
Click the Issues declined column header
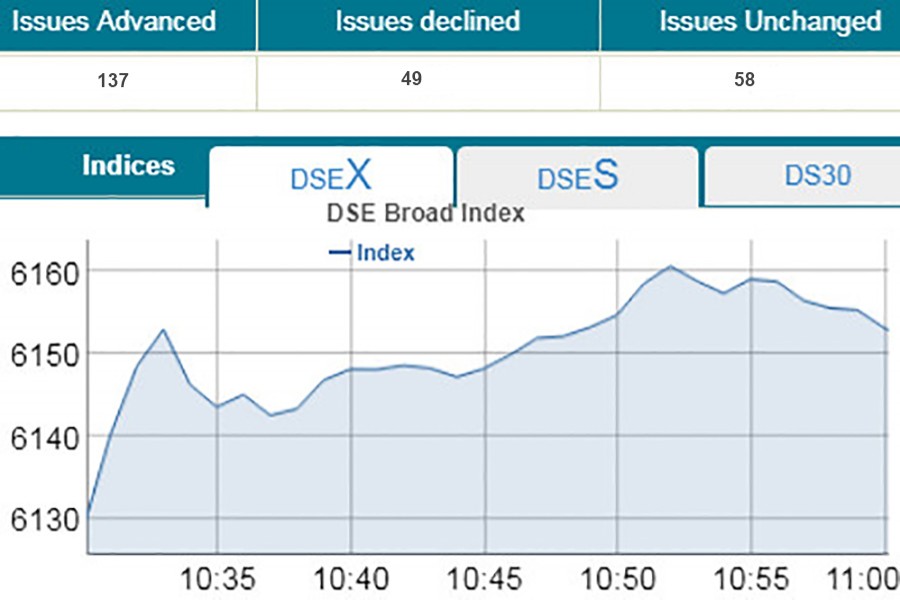(427, 21)
